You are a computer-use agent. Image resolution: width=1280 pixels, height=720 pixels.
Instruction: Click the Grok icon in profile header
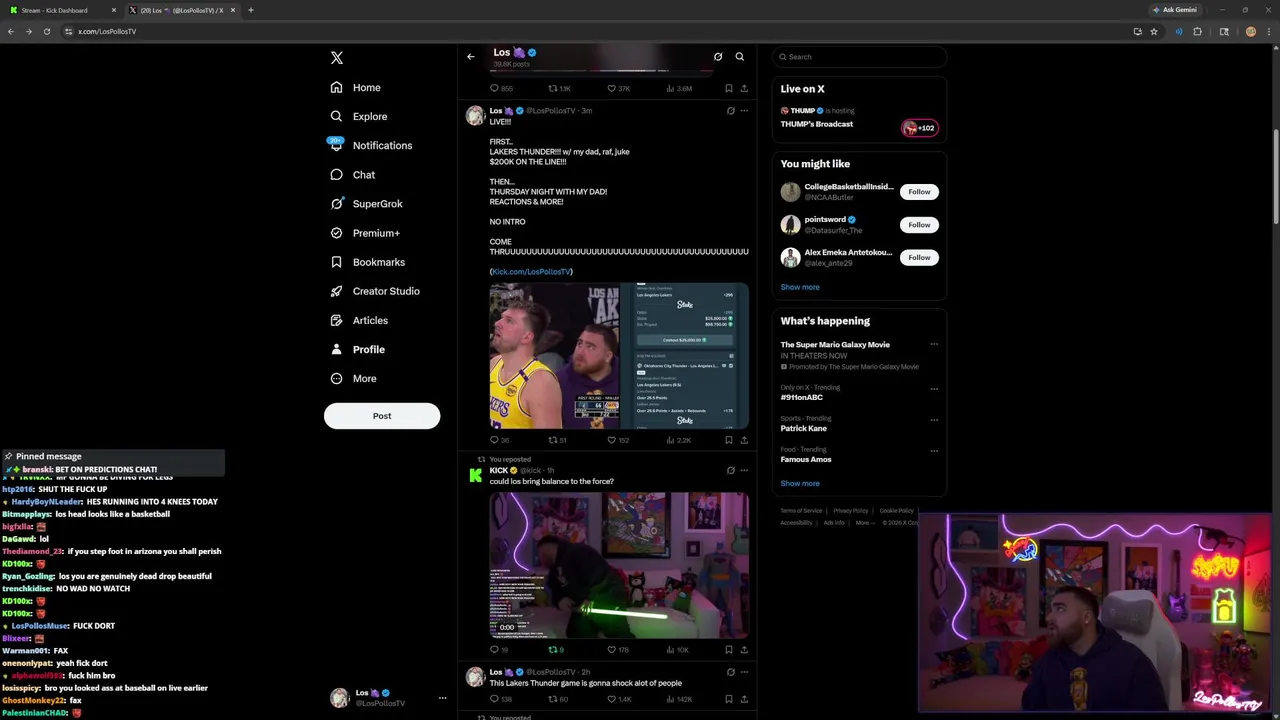pyautogui.click(x=718, y=57)
